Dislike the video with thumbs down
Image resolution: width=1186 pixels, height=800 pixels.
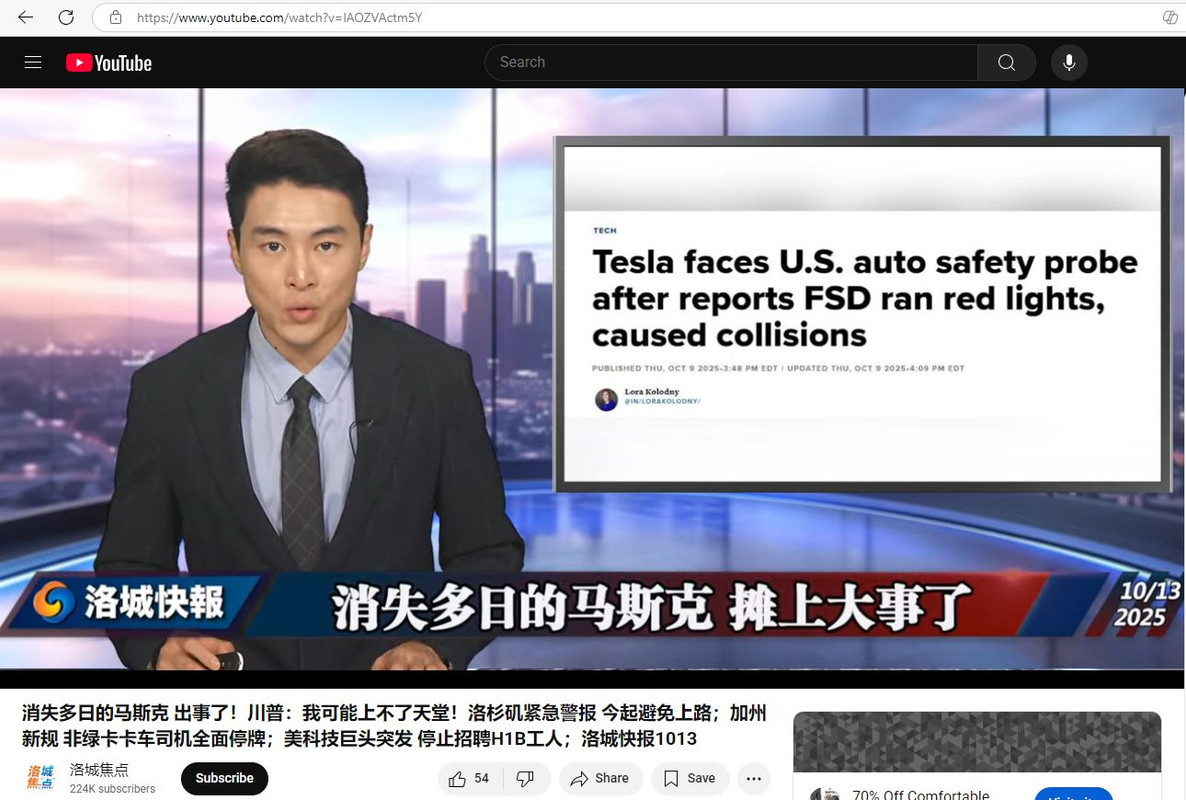point(525,778)
